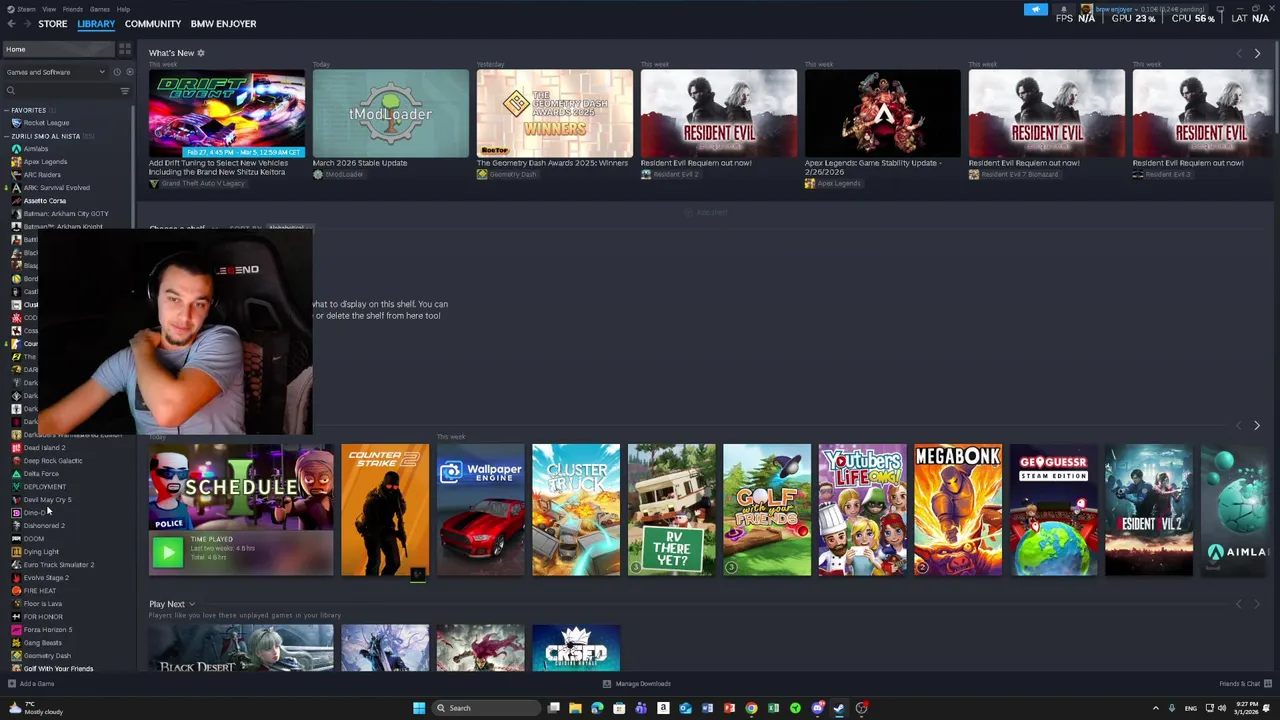Image resolution: width=1280 pixels, height=720 pixels.
Task: Show hidden system tray icons chevron
Action: click(x=1156, y=708)
